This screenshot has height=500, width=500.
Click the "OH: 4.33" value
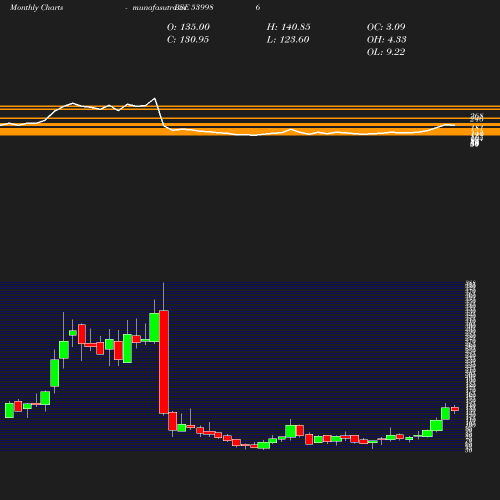(386, 40)
